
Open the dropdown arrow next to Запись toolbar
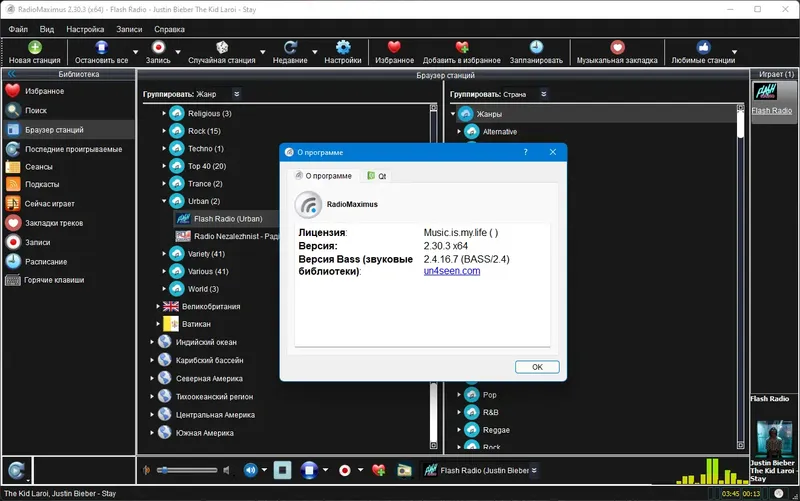[178, 52]
